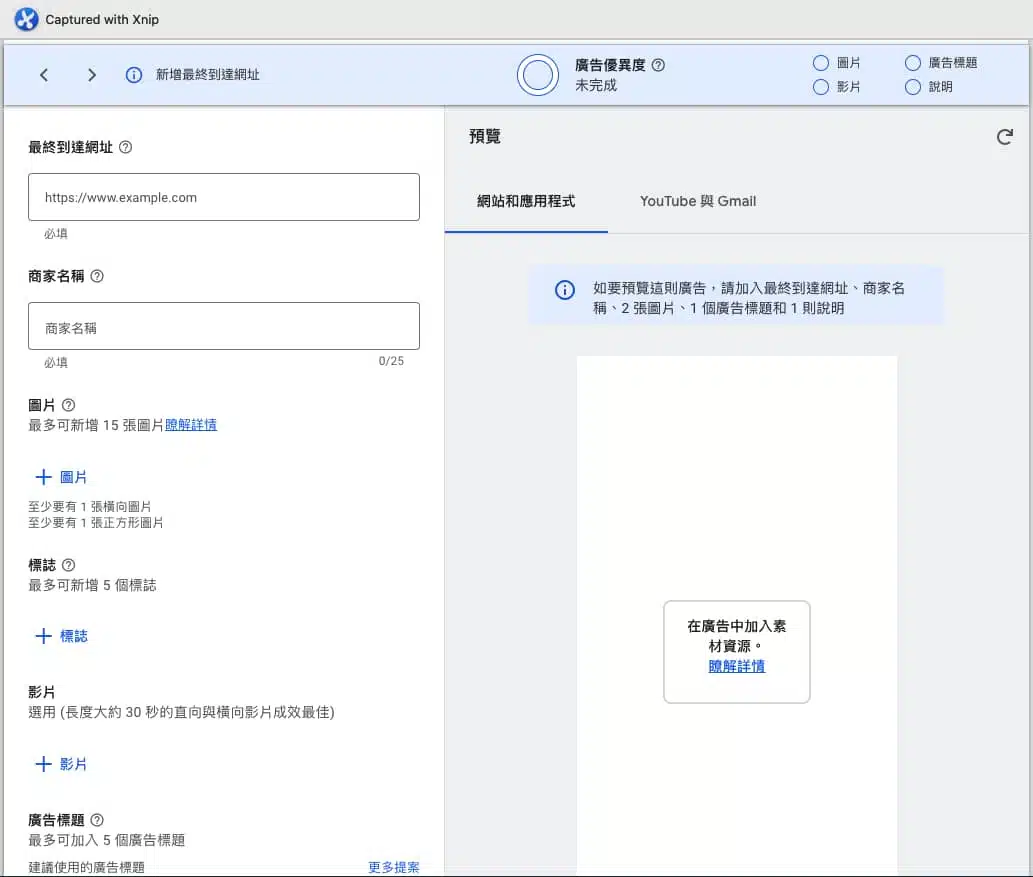Add a logo with + 標誌 button
Image resolution: width=1033 pixels, height=877 pixels.
61,636
